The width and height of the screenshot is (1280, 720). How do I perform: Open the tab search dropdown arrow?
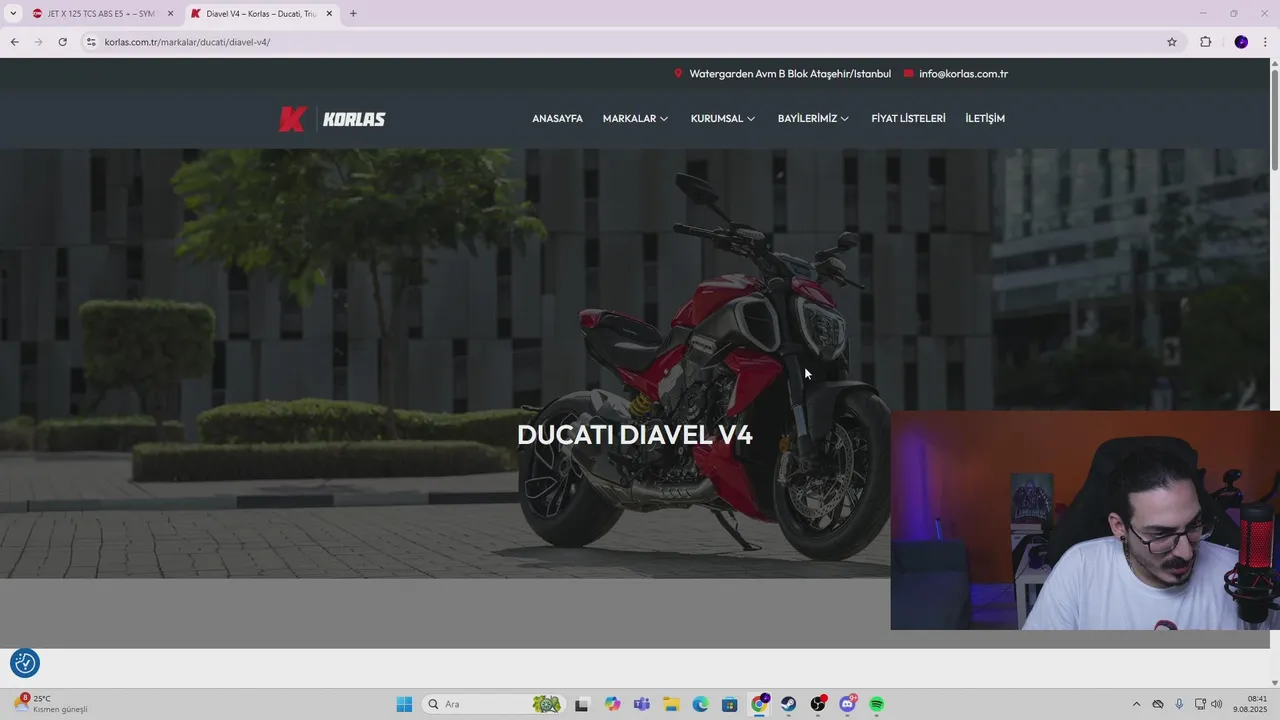click(13, 14)
